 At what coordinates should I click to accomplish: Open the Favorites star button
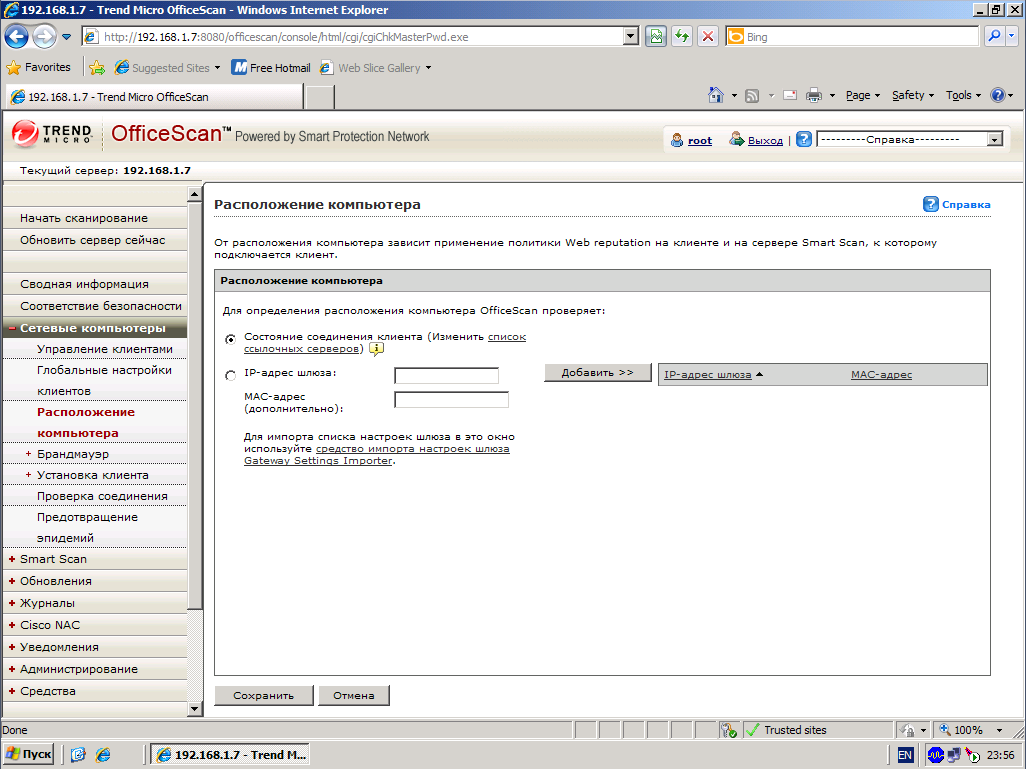[x=38, y=67]
